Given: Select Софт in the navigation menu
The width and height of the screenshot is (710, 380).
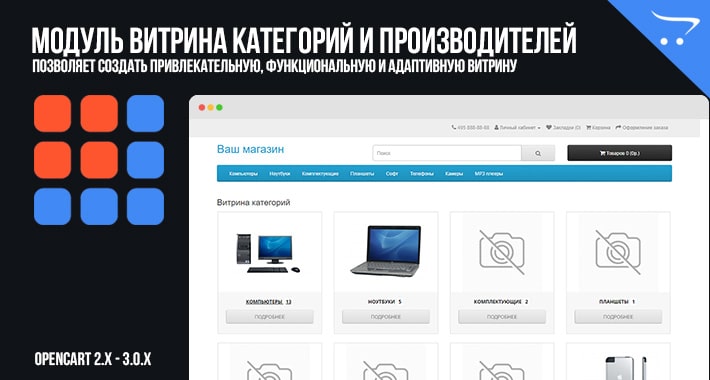Looking at the screenshot, I should (392, 174).
